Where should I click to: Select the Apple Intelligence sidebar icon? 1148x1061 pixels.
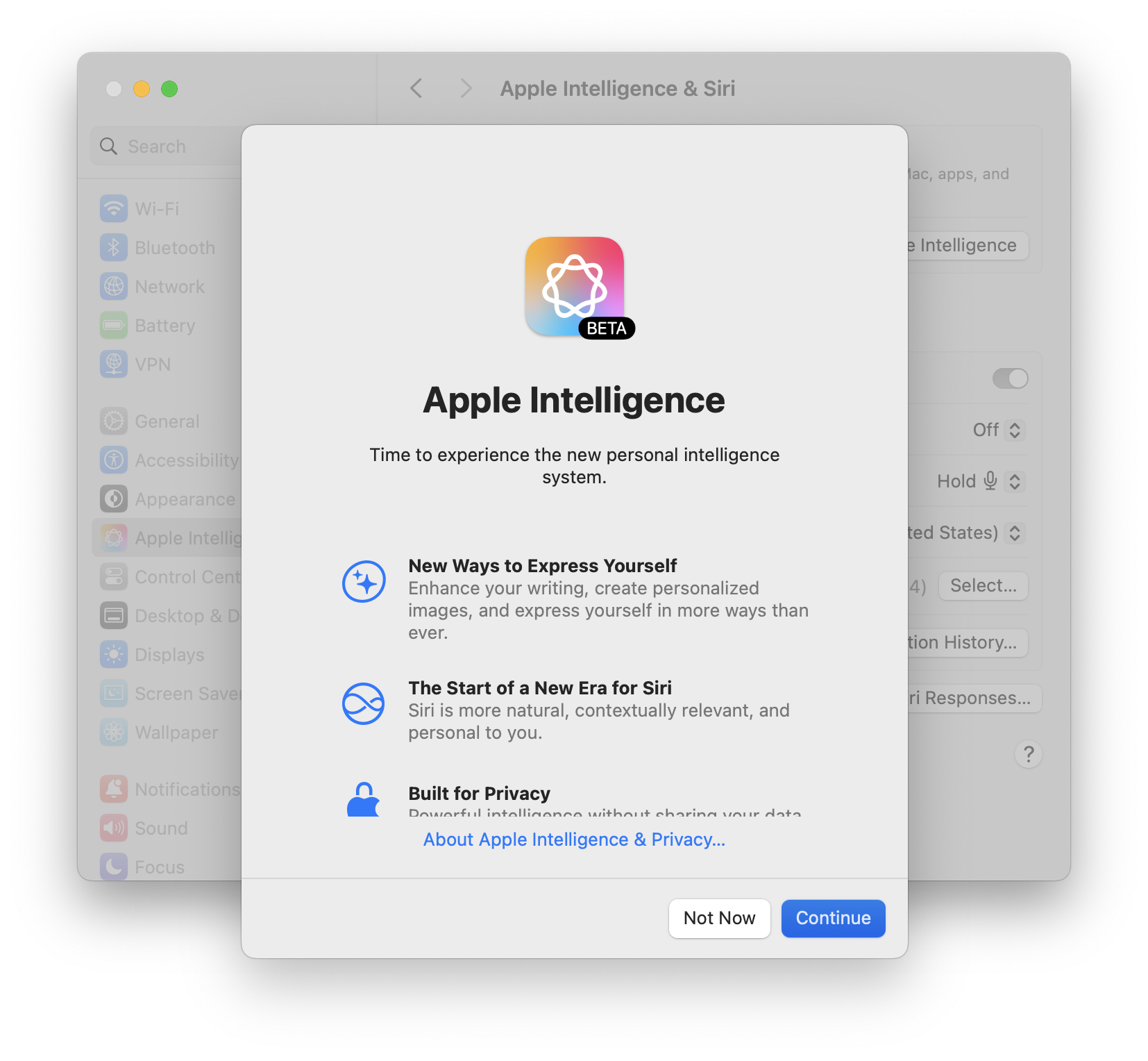[x=114, y=537]
